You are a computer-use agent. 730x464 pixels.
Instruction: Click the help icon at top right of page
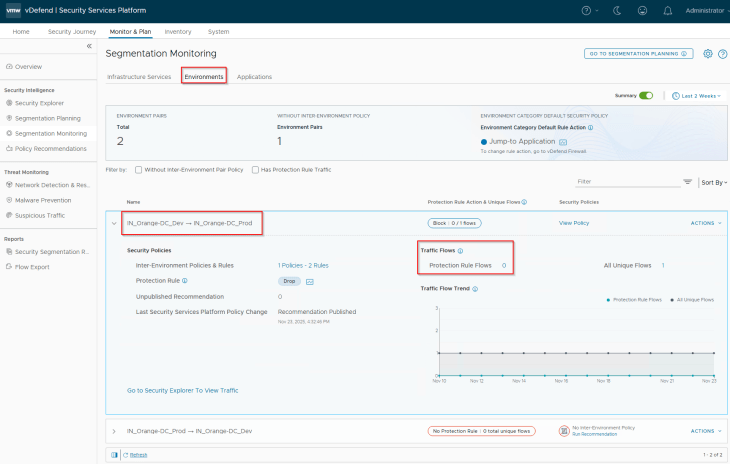723,53
